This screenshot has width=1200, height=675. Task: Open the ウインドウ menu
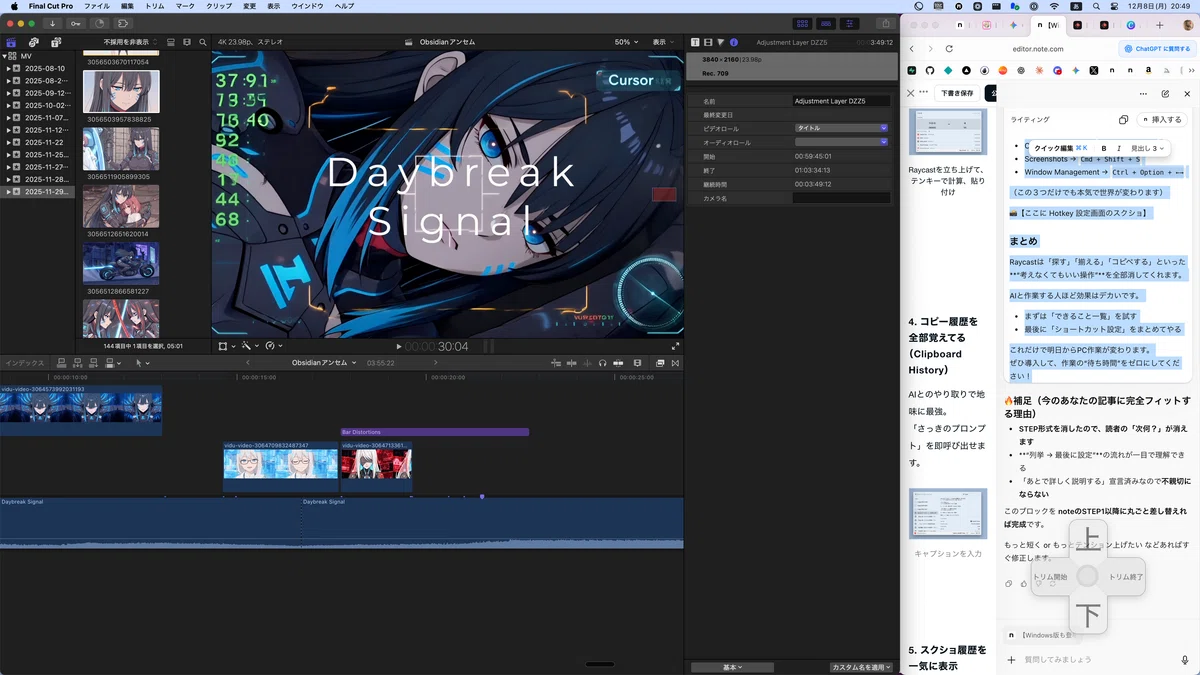point(307,6)
